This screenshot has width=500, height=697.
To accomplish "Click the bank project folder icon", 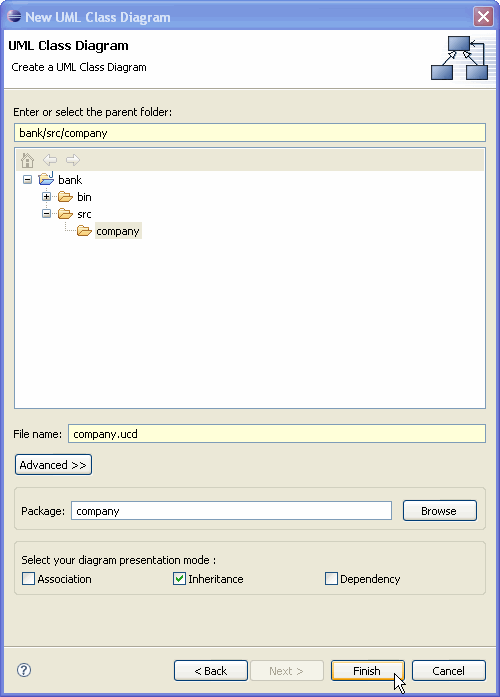I will coord(46,179).
